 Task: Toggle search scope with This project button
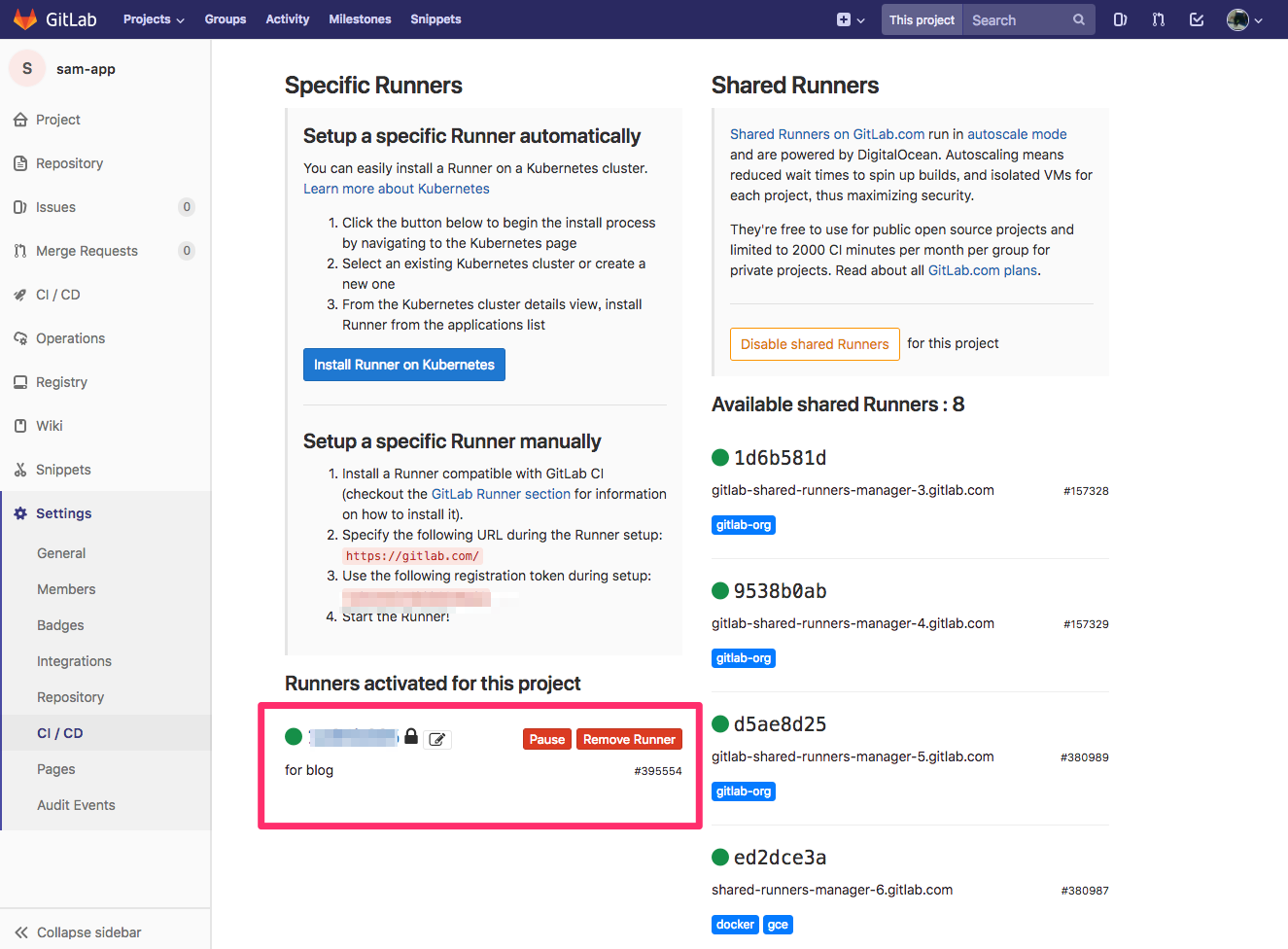tap(921, 18)
